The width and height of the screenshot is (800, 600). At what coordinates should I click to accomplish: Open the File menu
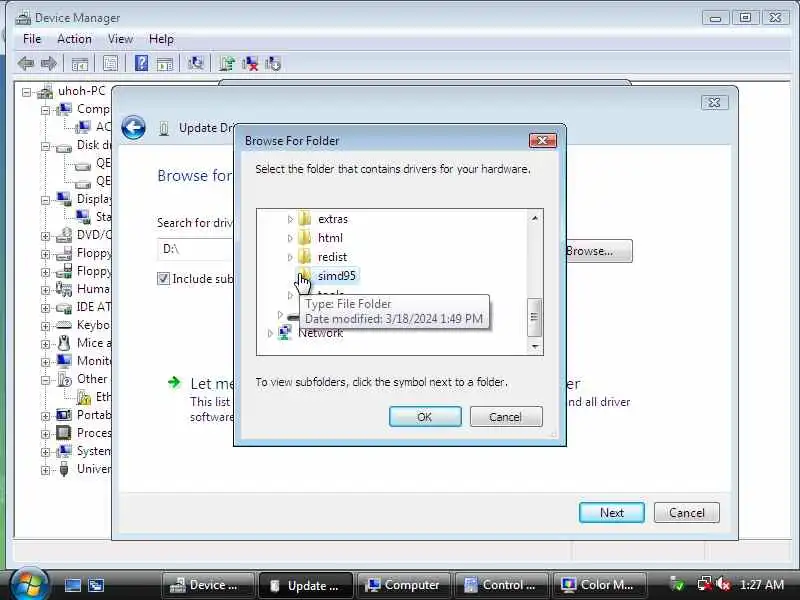pyautogui.click(x=32, y=39)
